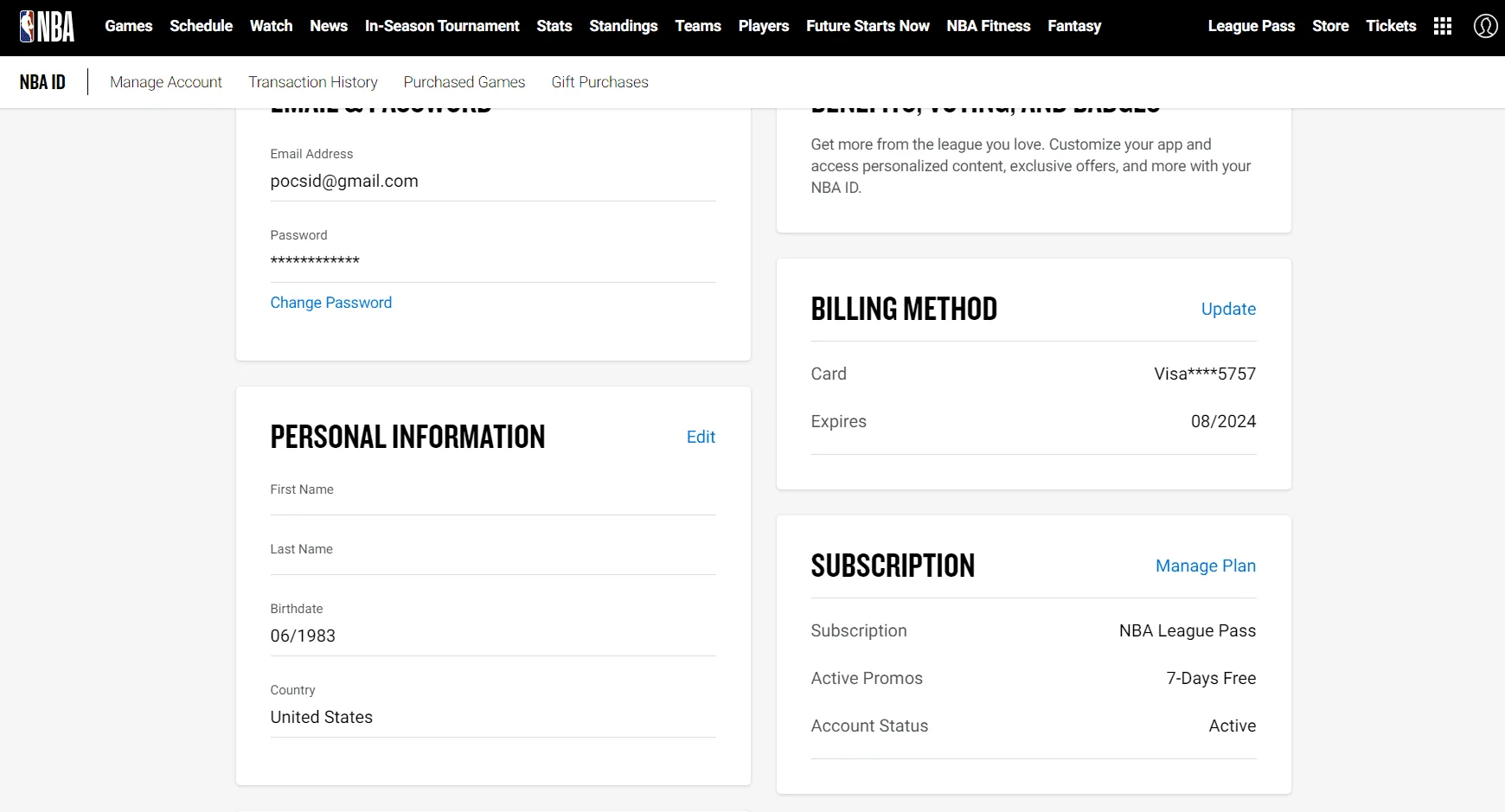Open the Games menu

point(129,26)
